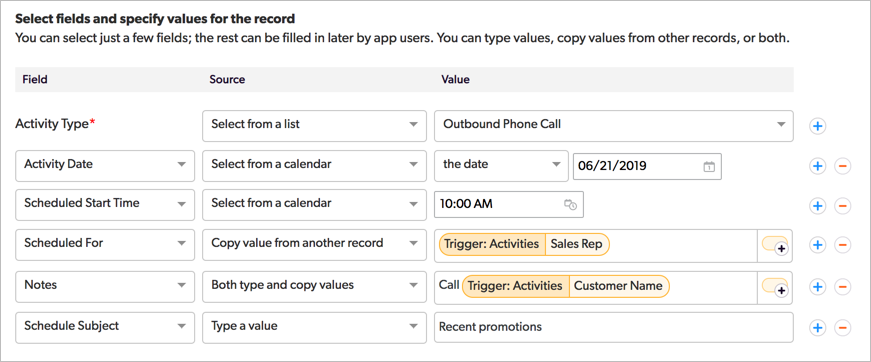
Task: Click the Trigger: Activities part of the Notes token
Action: coord(515,286)
